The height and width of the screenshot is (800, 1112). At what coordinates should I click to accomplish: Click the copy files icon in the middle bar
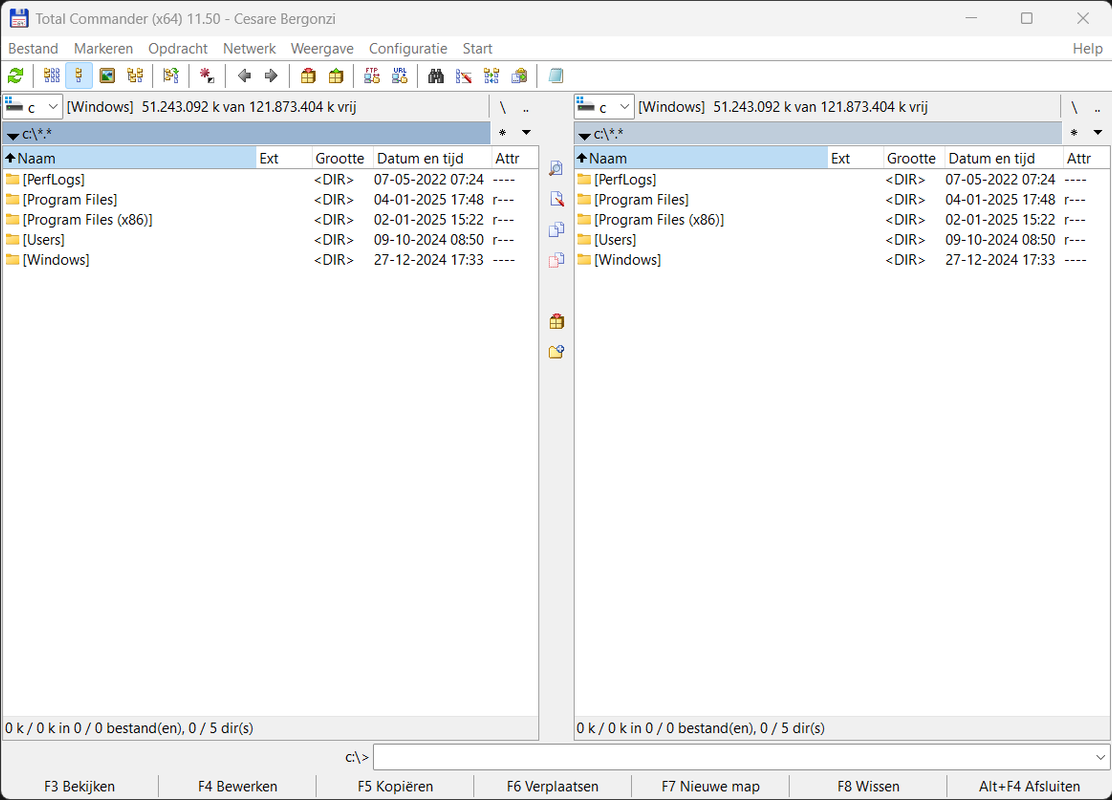tap(557, 229)
